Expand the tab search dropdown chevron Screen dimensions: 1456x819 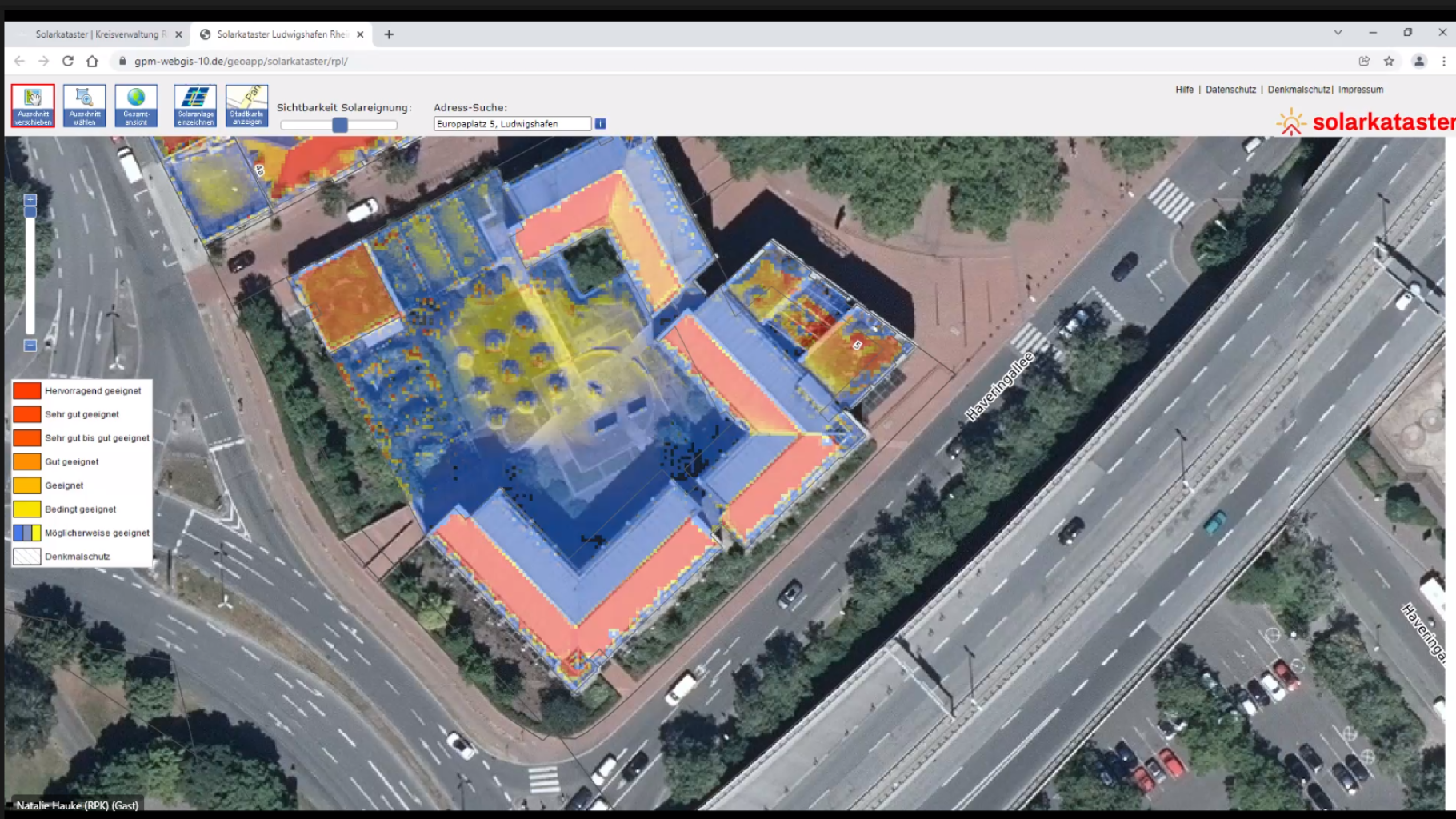click(x=1338, y=33)
